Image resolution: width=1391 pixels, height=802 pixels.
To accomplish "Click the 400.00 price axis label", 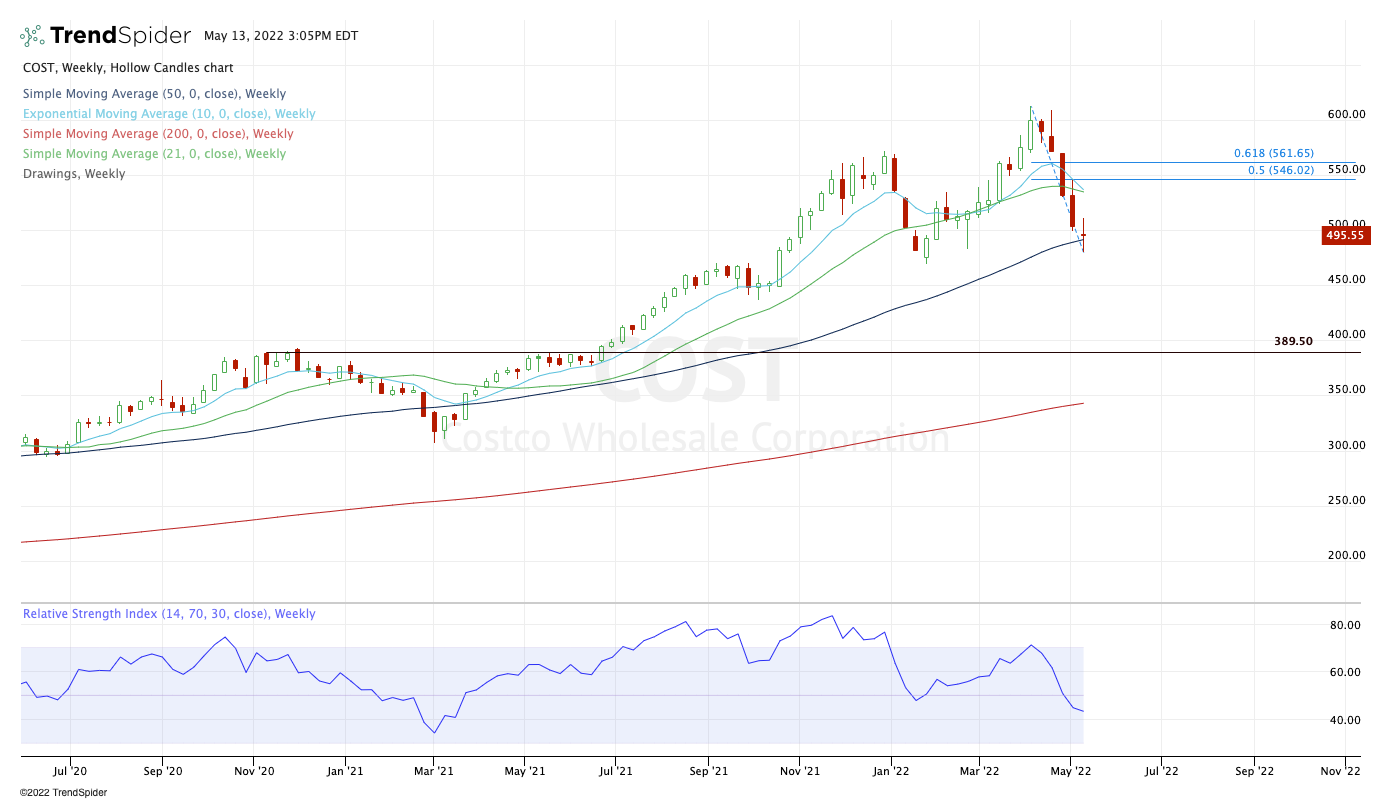I will pos(1346,335).
